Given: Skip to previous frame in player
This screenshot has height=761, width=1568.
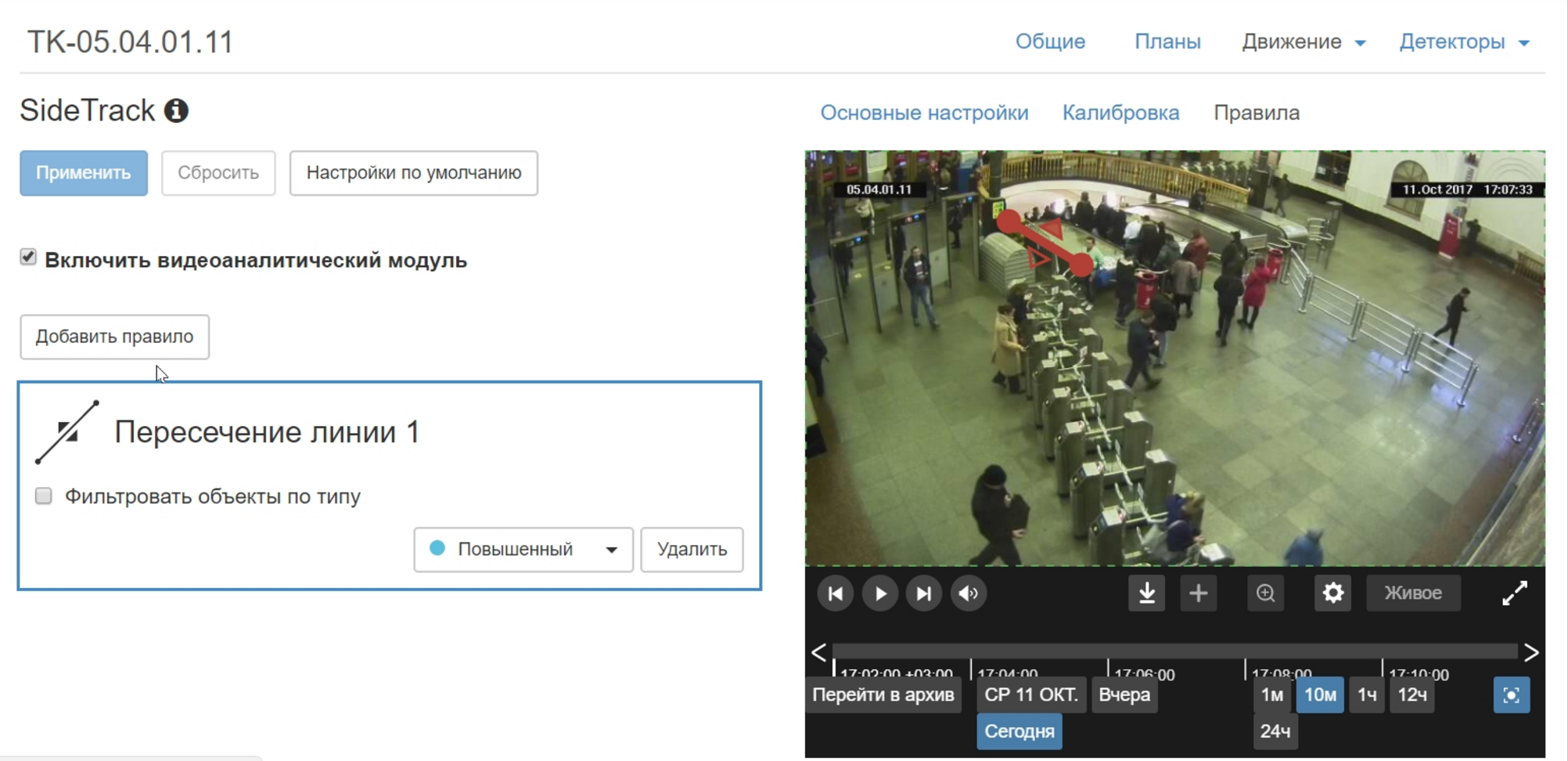Looking at the screenshot, I should [835, 593].
